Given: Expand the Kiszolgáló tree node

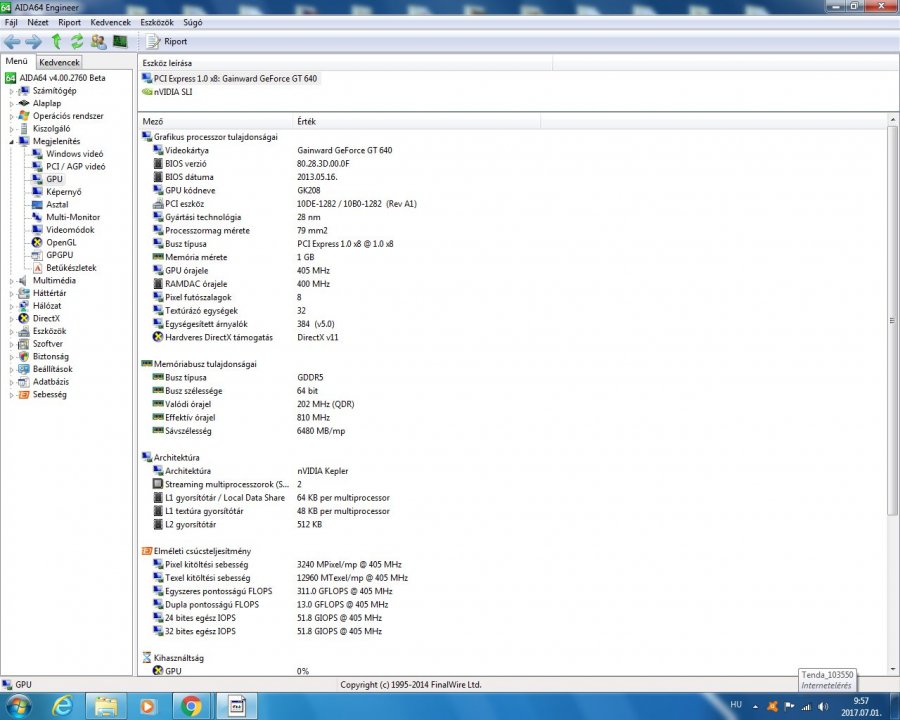Looking at the screenshot, I should (11, 129).
